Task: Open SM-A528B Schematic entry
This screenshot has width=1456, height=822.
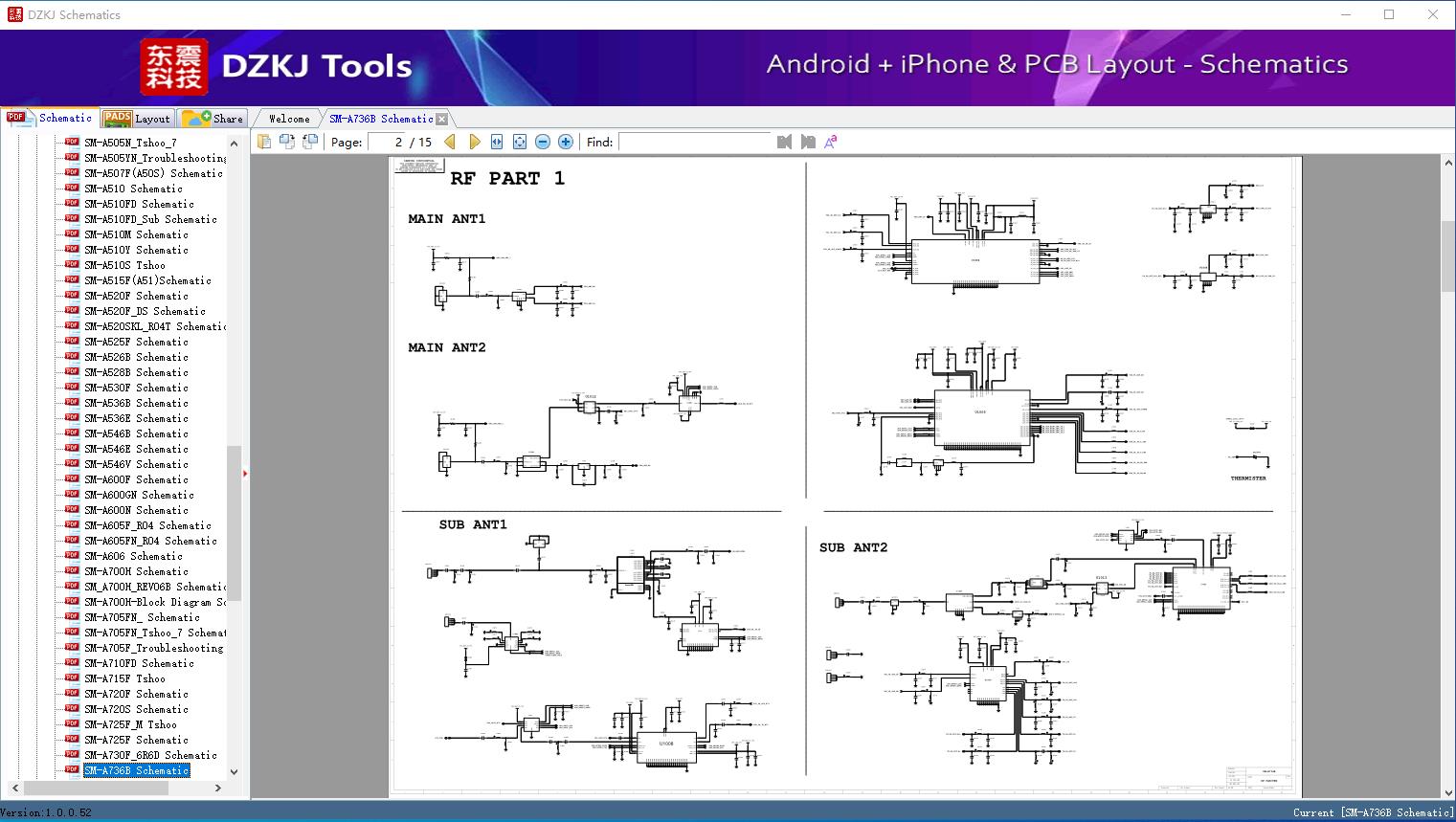Action: point(136,372)
